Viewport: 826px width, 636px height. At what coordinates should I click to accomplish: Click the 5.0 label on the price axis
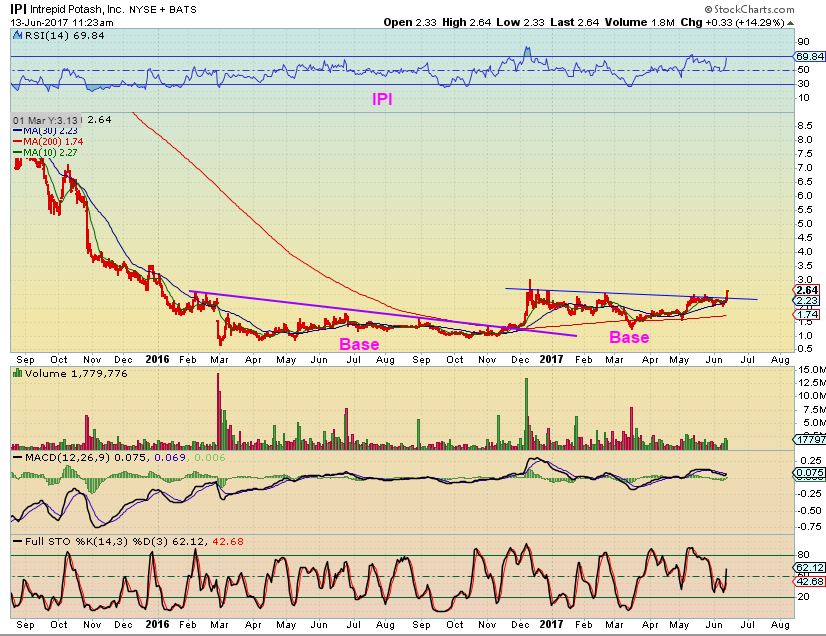pyautogui.click(x=804, y=223)
